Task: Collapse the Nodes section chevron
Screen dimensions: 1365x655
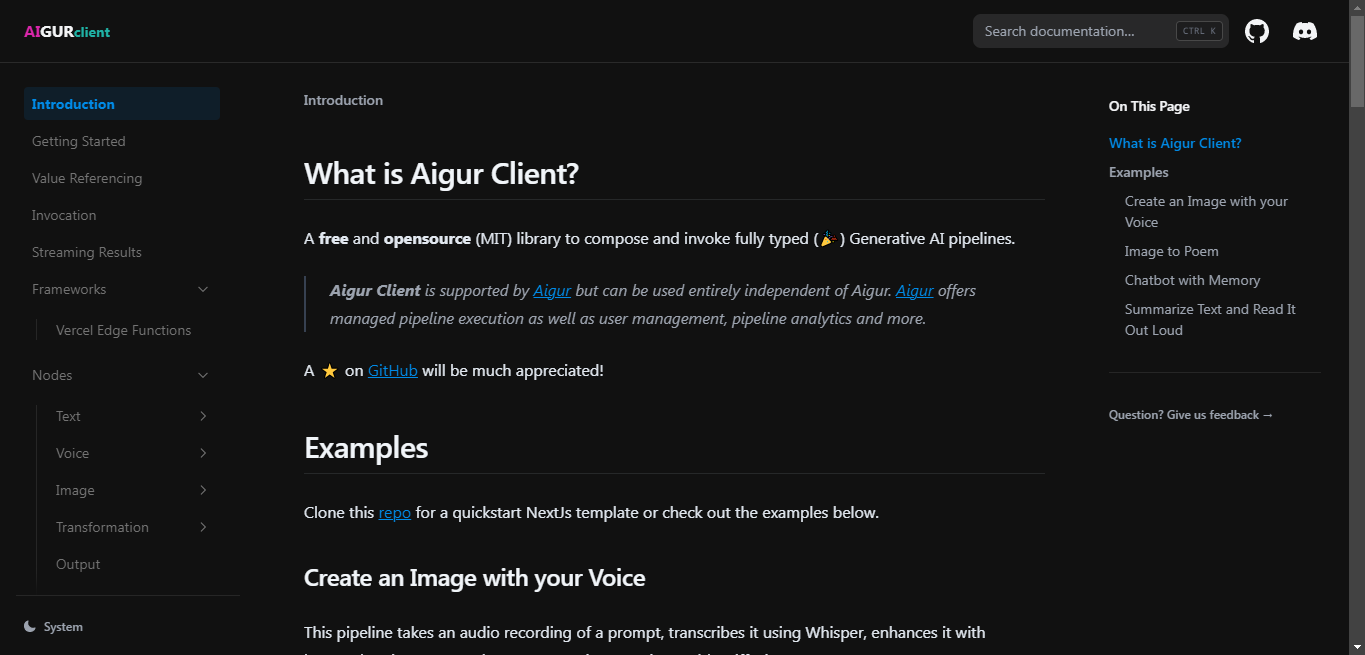Action: [203, 375]
